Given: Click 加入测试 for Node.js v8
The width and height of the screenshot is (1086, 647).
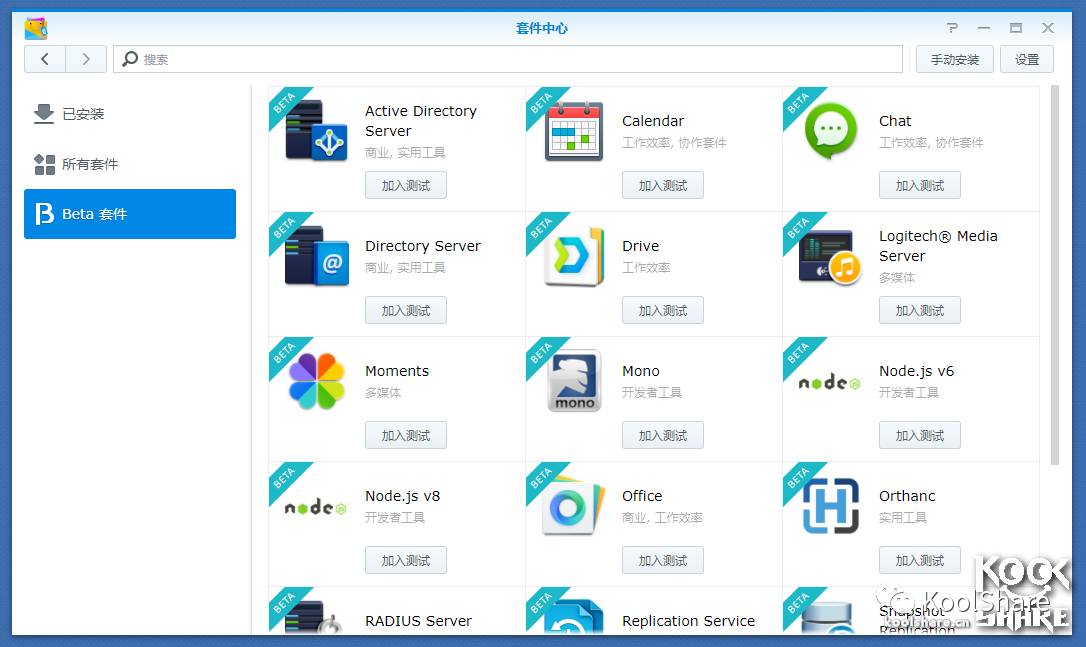Looking at the screenshot, I should 406,560.
